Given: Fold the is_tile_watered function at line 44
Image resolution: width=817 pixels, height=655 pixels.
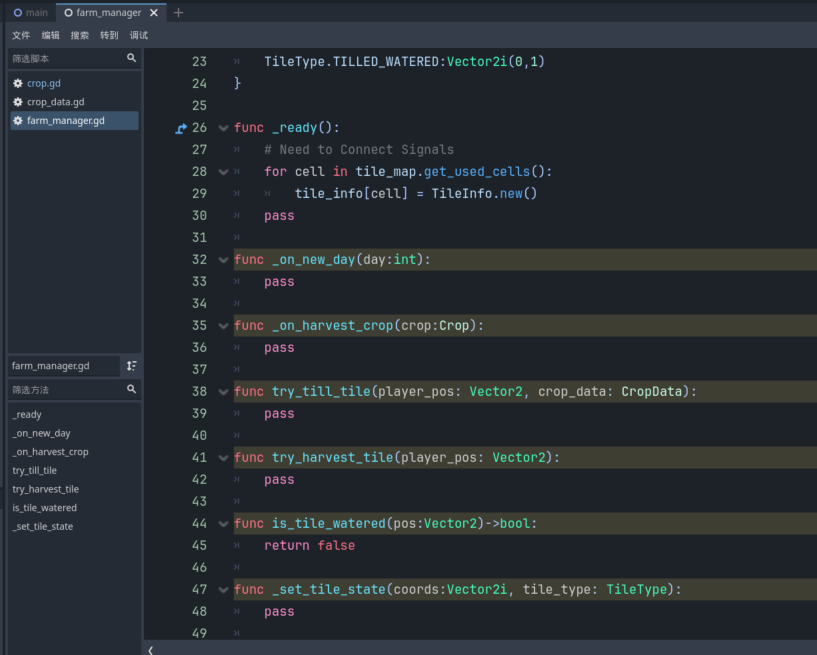Looking at the screenshot, I should click(223, 524).
